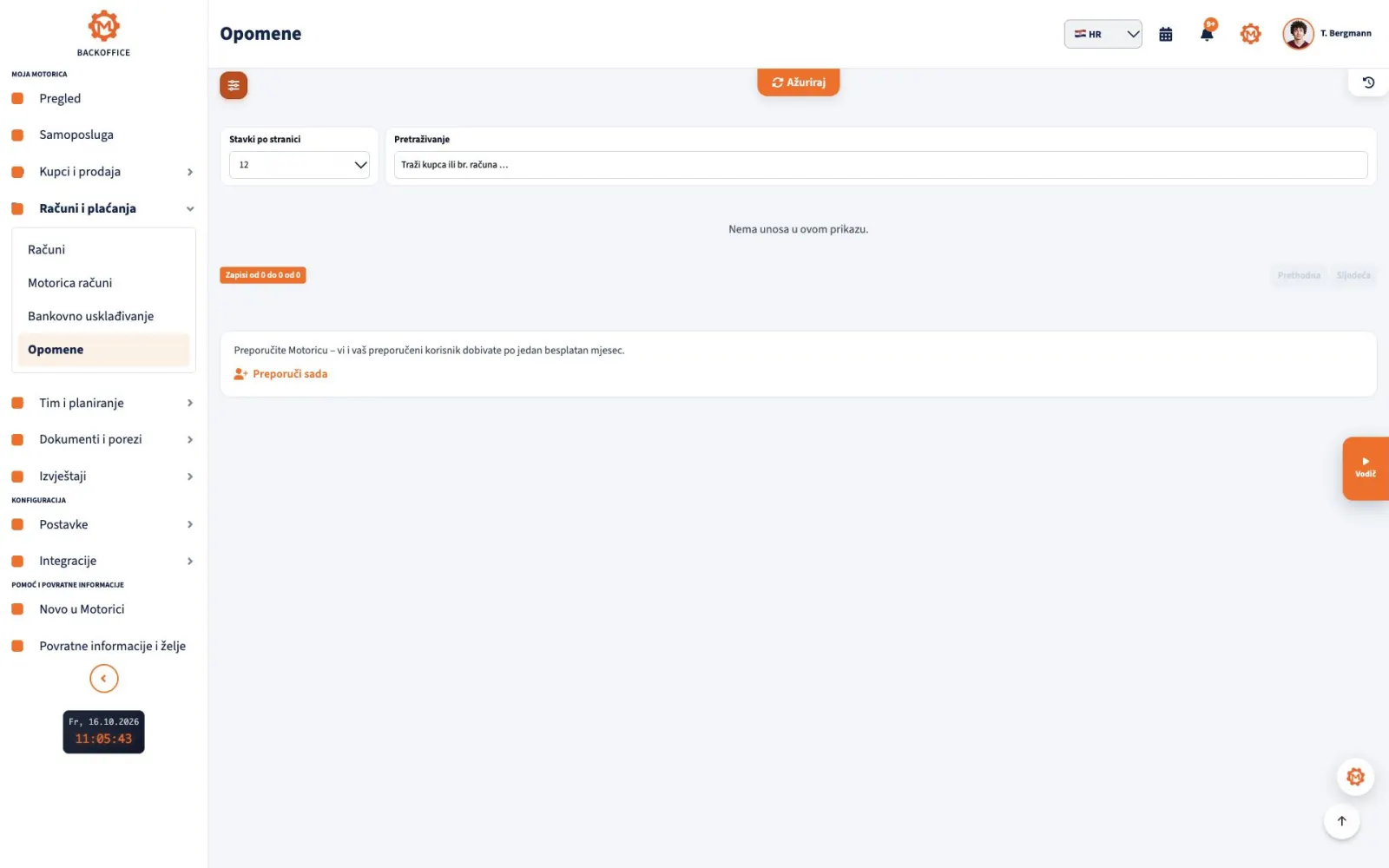This screenshot has height=868, width=1389.
Task: Open Bankovno usklađivanje
Action: point(103,316)
